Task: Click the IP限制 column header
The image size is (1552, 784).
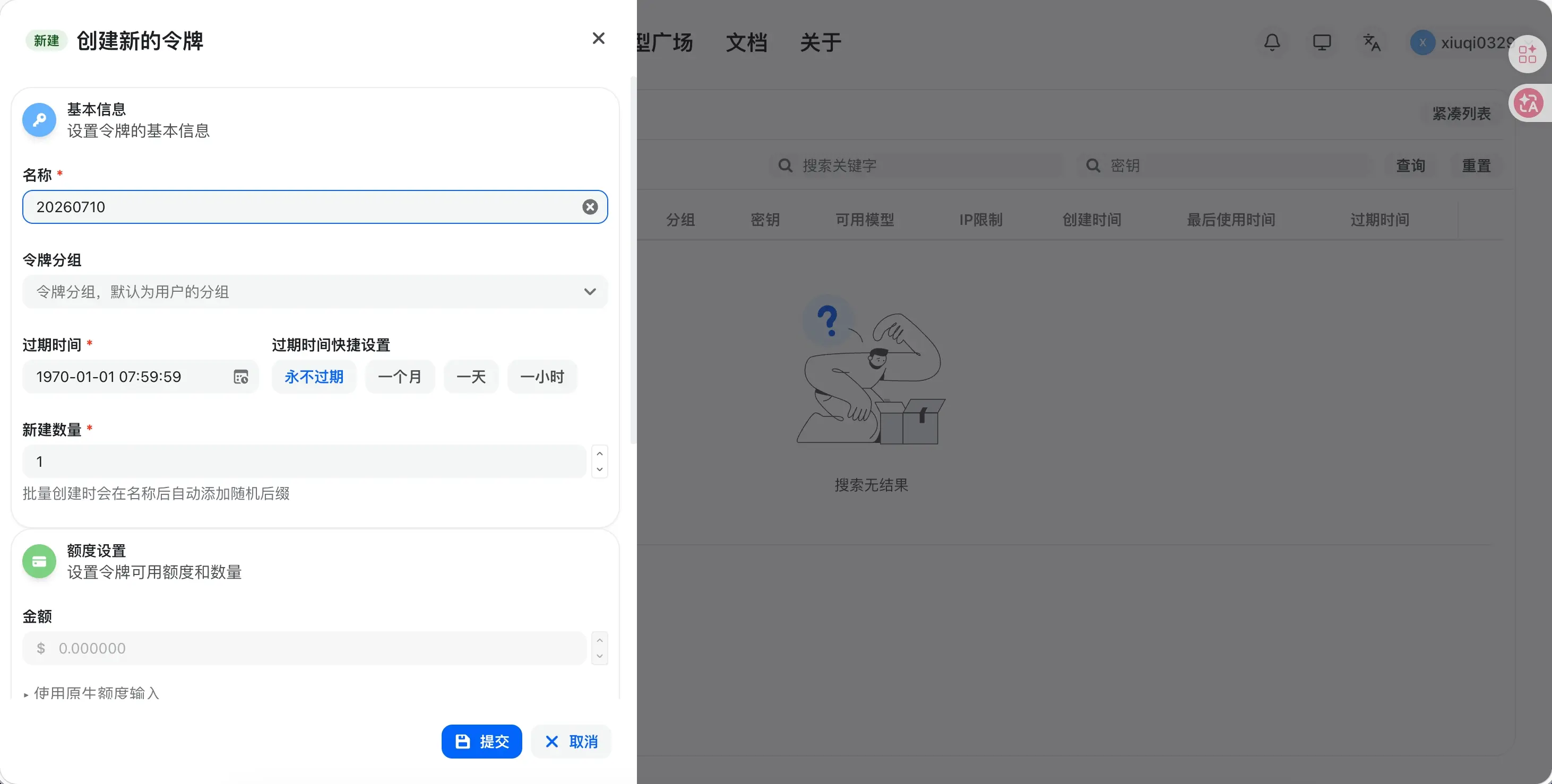Action: (x=981, y=220)
